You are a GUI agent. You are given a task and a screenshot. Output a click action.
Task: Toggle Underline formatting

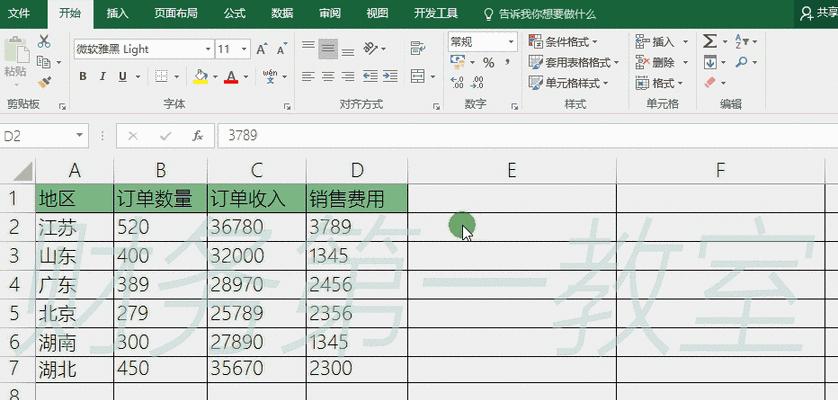122,76
